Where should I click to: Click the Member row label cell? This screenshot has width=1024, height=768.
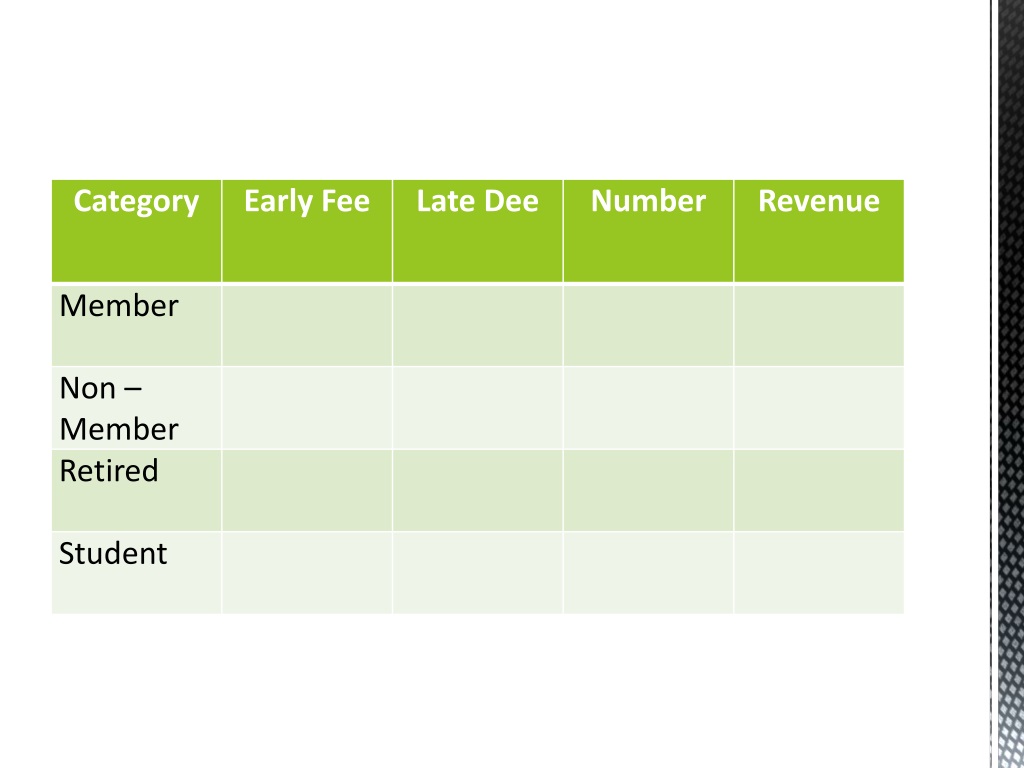tap(136, 325)
